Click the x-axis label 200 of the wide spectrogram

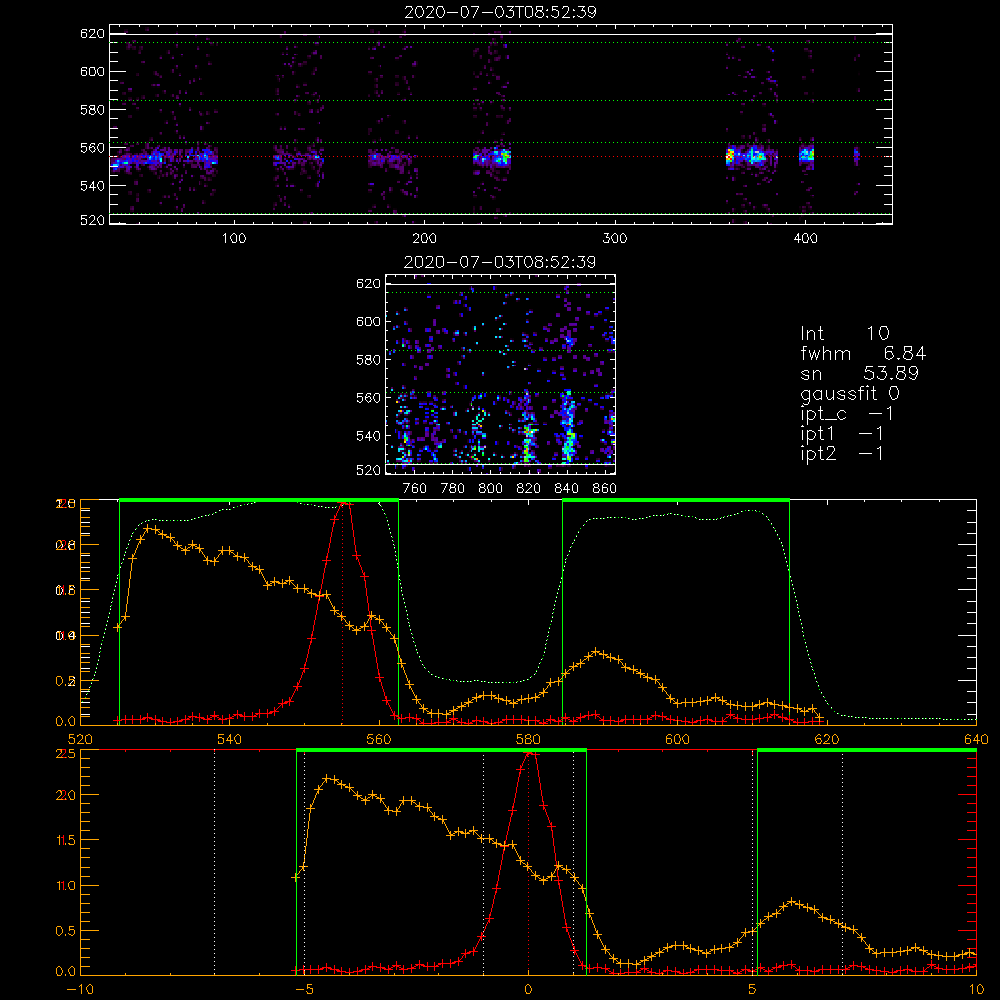tap(424, 239)
